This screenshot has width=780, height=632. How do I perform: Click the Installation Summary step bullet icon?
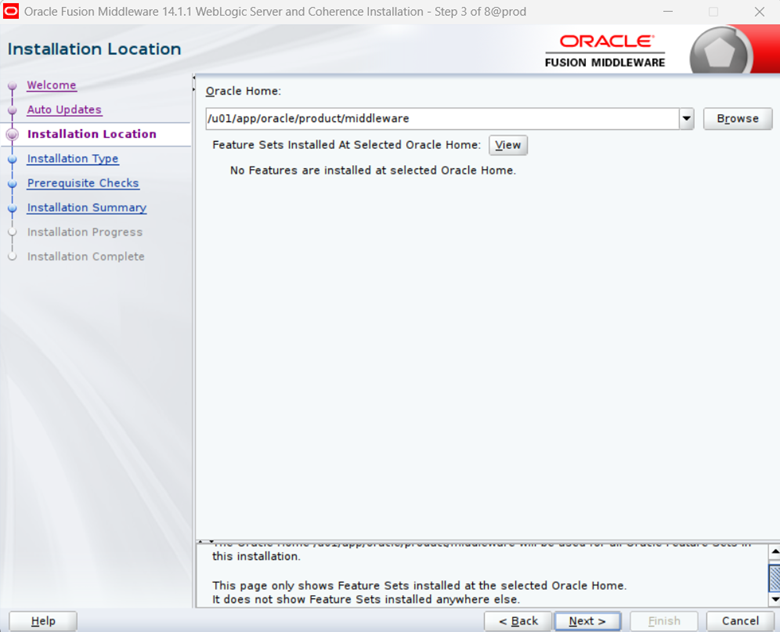pyautogui.click(x=12, y=209)
